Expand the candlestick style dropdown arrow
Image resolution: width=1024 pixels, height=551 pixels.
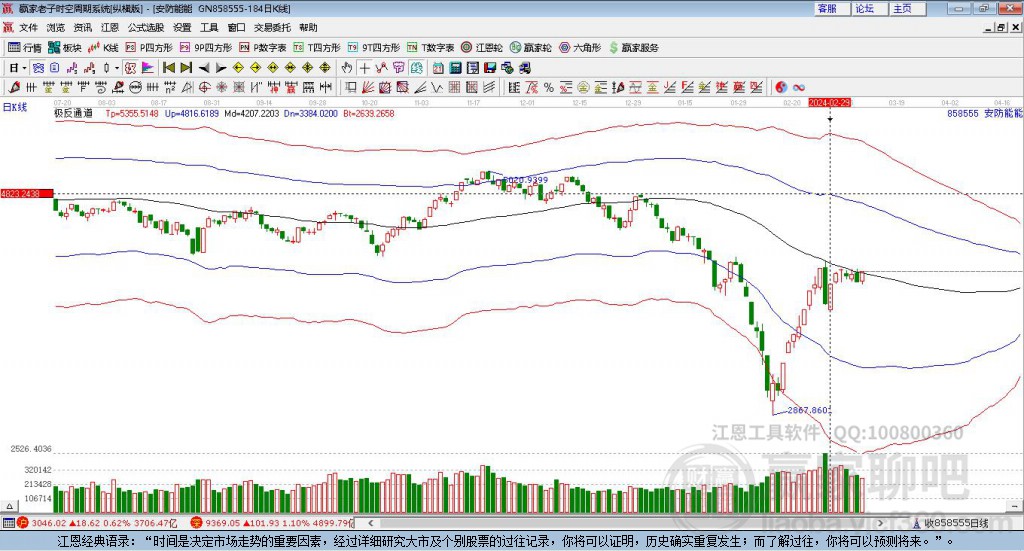tap(117, 68)
